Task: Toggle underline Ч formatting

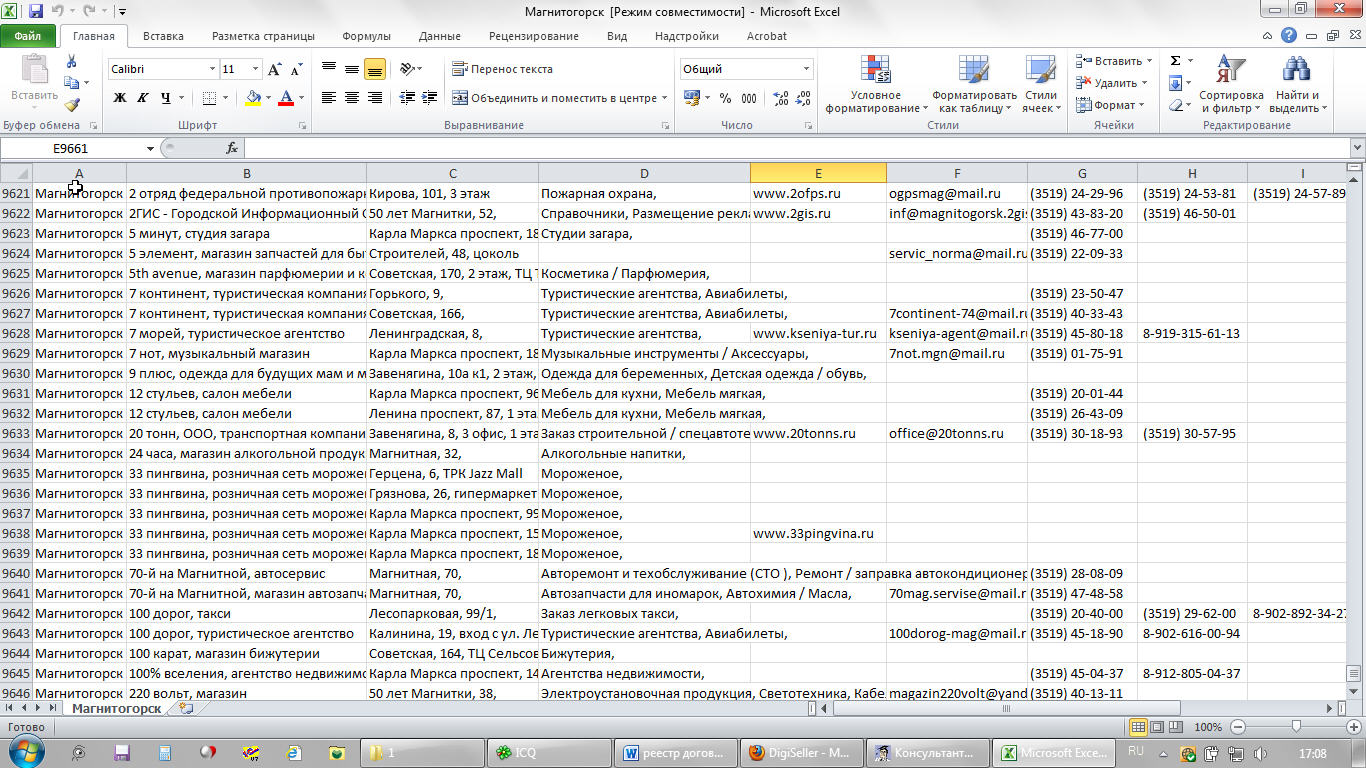Action: (x=165, y=98)
